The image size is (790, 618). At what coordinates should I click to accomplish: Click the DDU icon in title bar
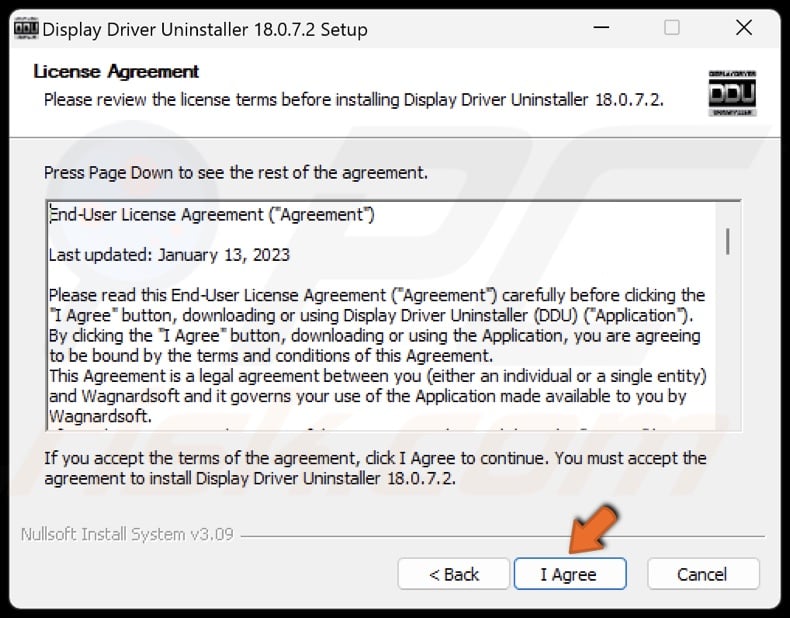pyautogui.click(x=26, y=28)
